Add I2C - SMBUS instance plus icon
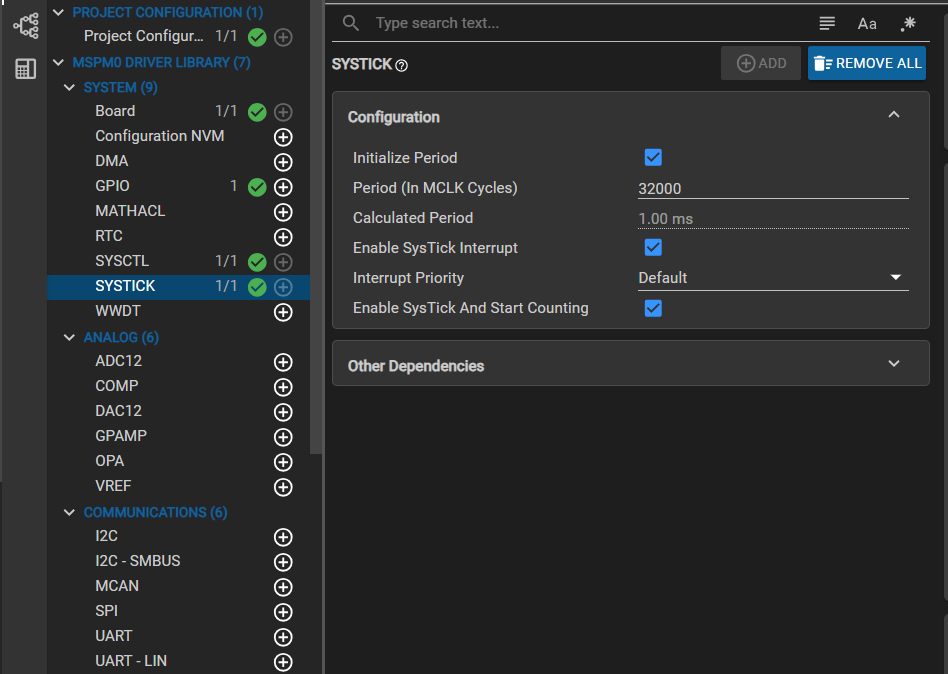This screenshot has width=948, height=674. click(283, 562)
